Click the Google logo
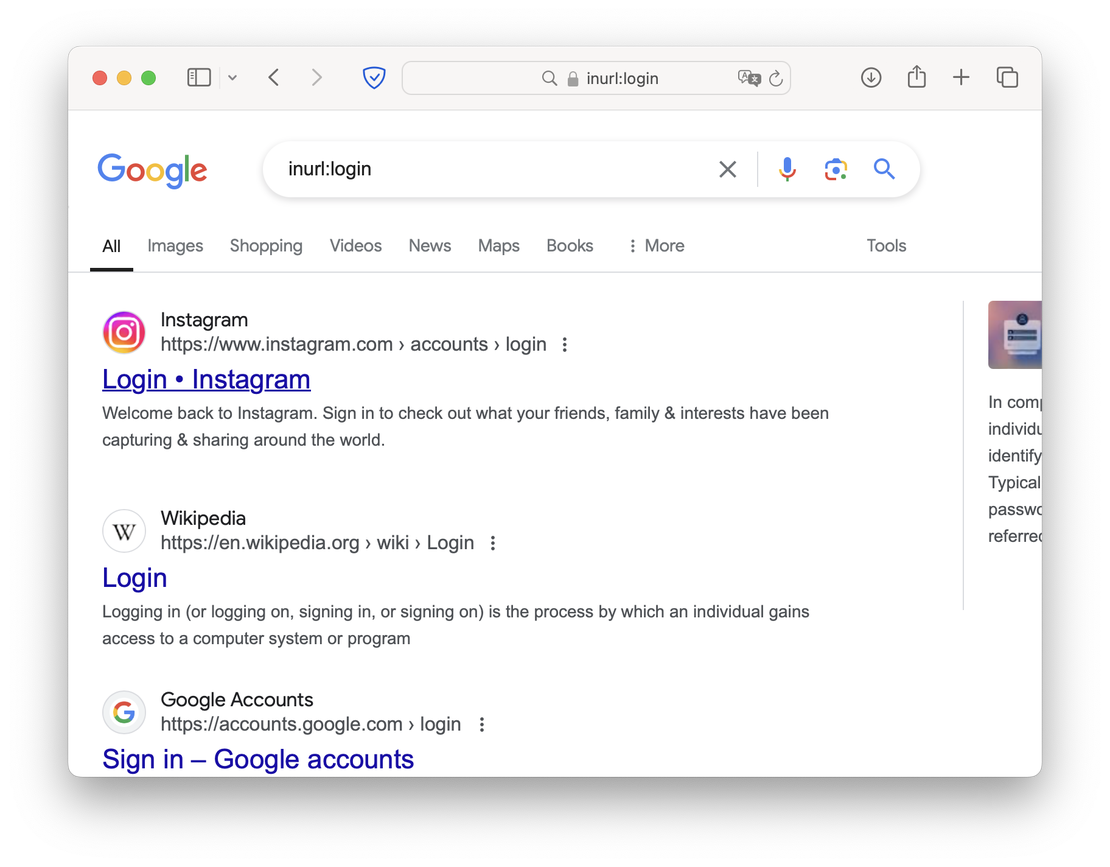Image resolution: width=1110 pixels, height=867 pixels. click(x=152, y=171)
